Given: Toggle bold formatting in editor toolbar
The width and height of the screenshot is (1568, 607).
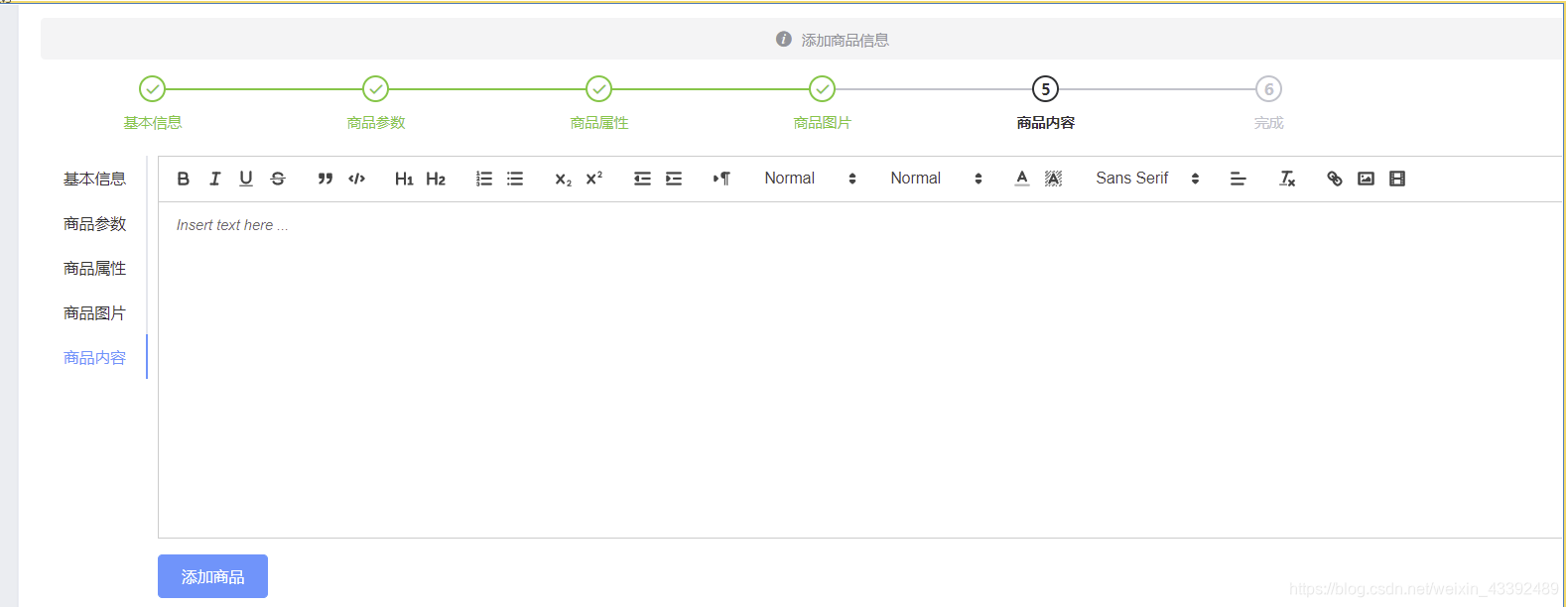Looking at the screenshot, I should pyautogui.click(x=183, y=179).
